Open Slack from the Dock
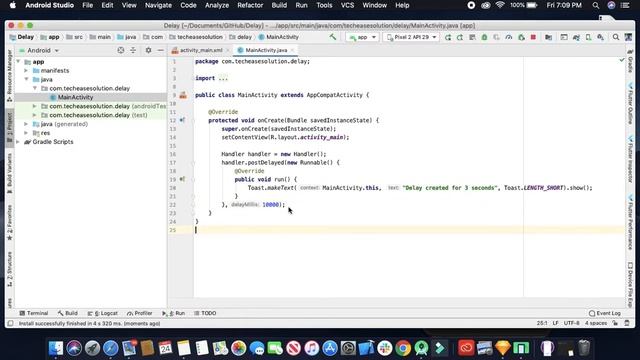 [x=384, y=348]
